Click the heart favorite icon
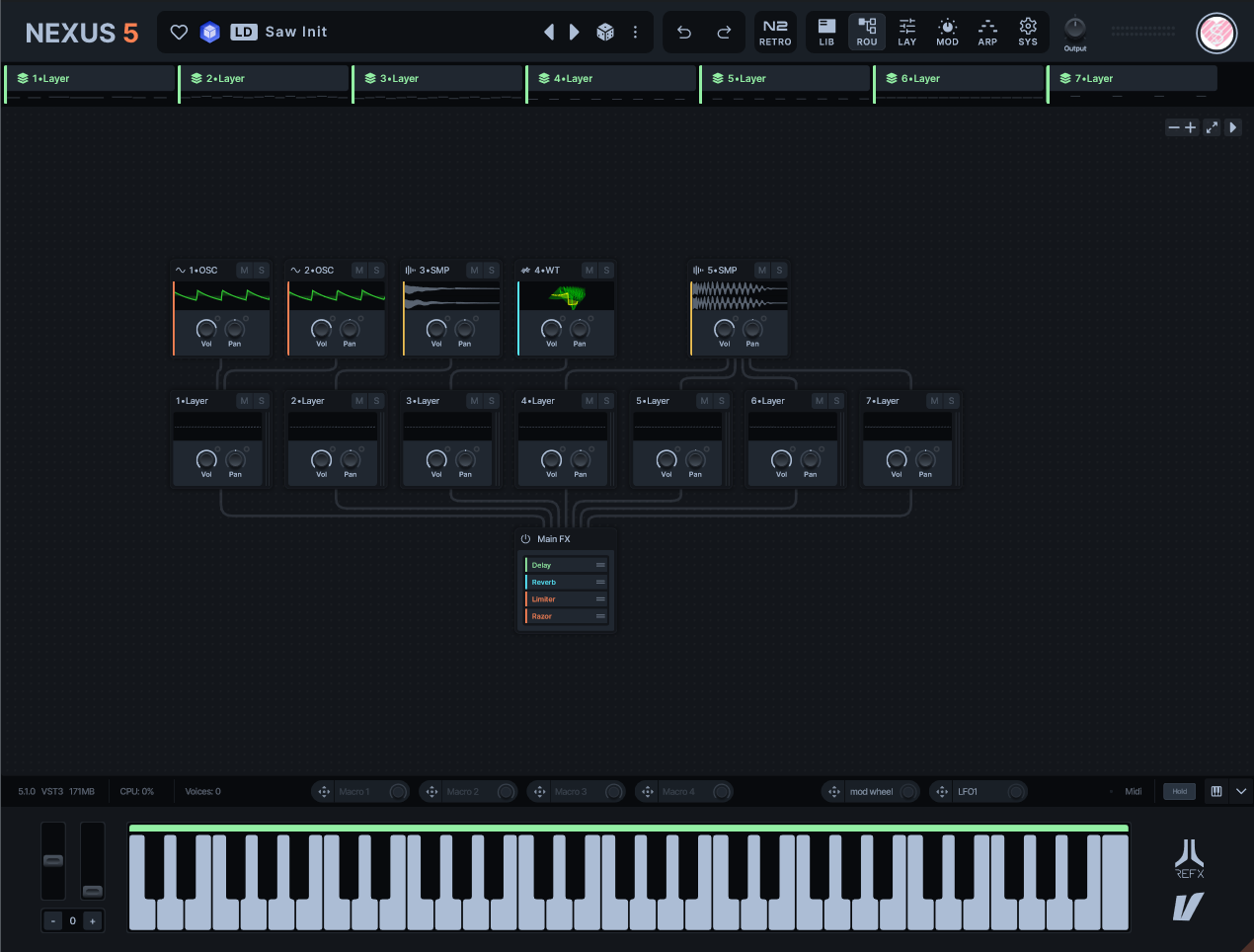Viewport: 1254px width, 952px height. pos(179,32)
